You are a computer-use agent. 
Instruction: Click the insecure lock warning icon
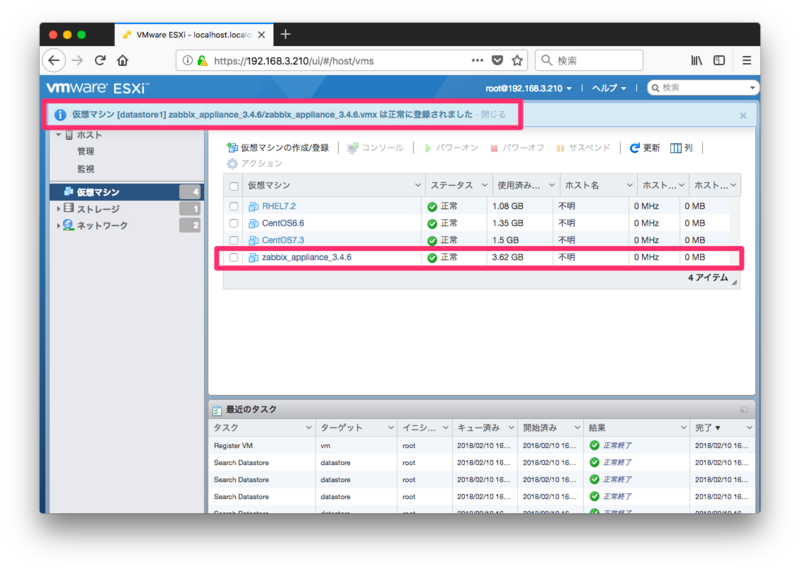[202, 61]
